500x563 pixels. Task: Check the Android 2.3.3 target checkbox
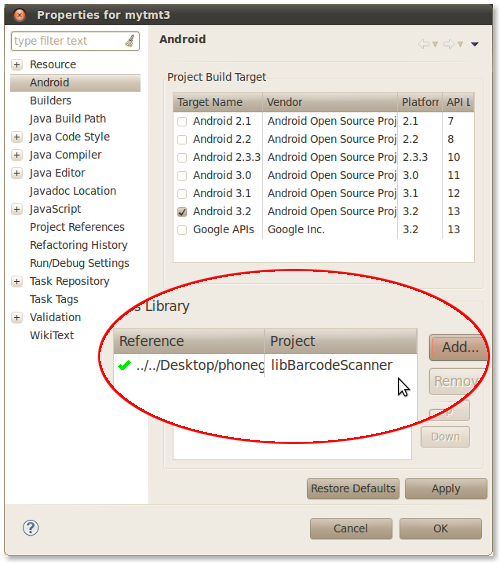182,158
